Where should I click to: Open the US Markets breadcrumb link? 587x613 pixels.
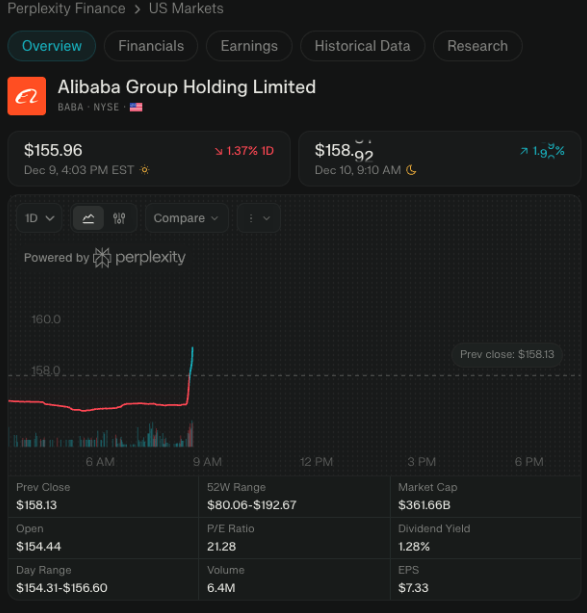[186, 8]
